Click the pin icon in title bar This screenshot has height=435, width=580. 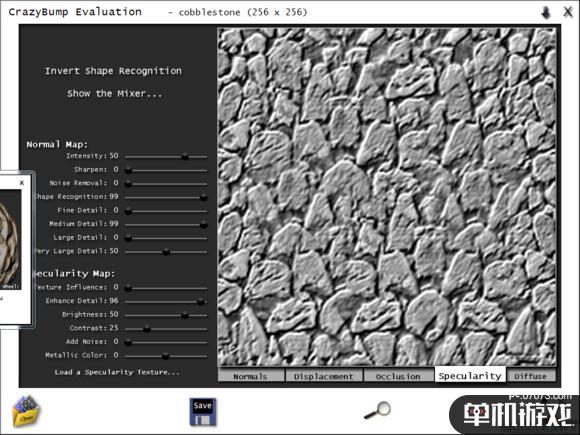click(x=546, y=12)
